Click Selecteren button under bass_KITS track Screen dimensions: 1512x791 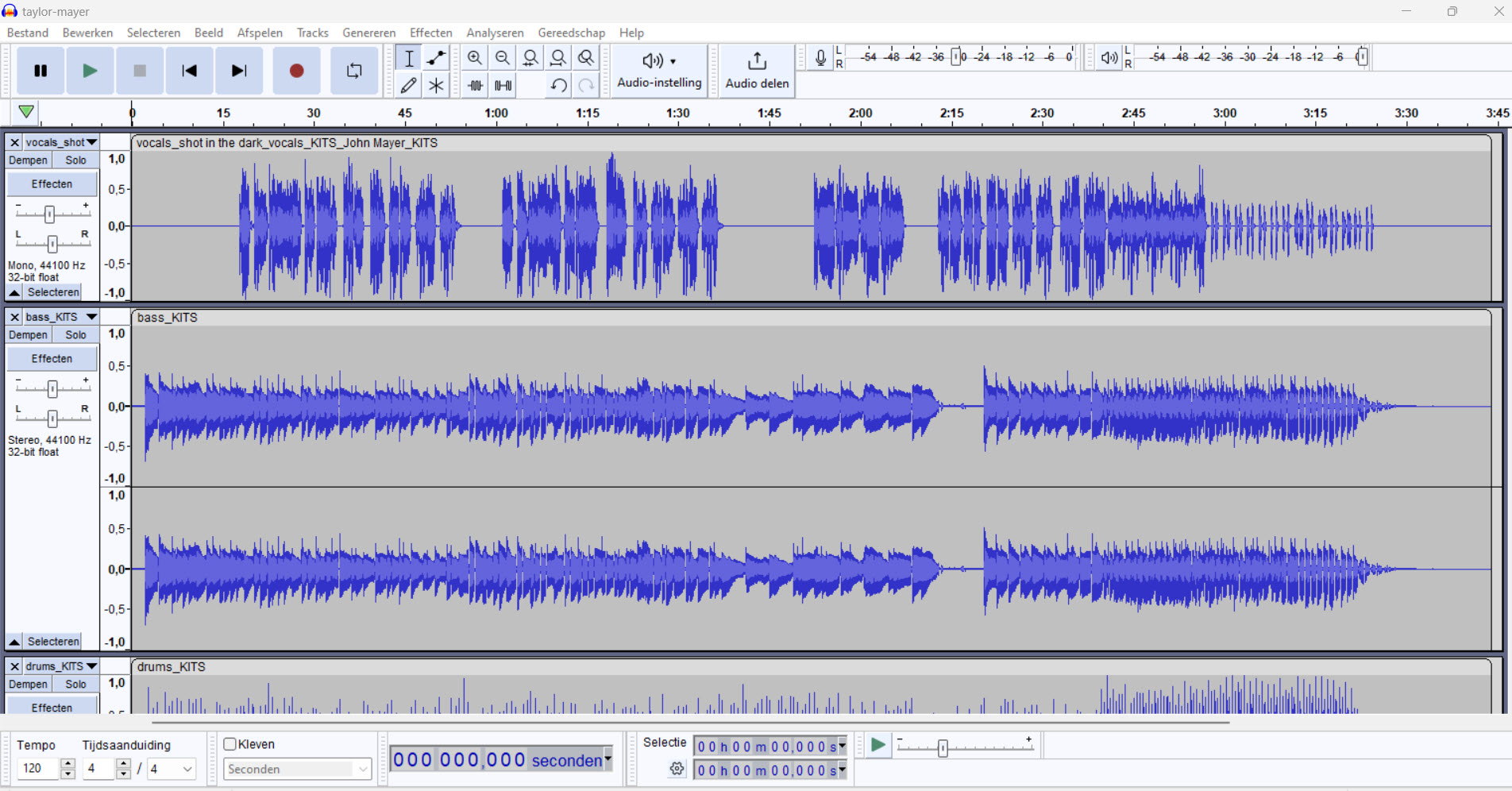tap(53, 642)
